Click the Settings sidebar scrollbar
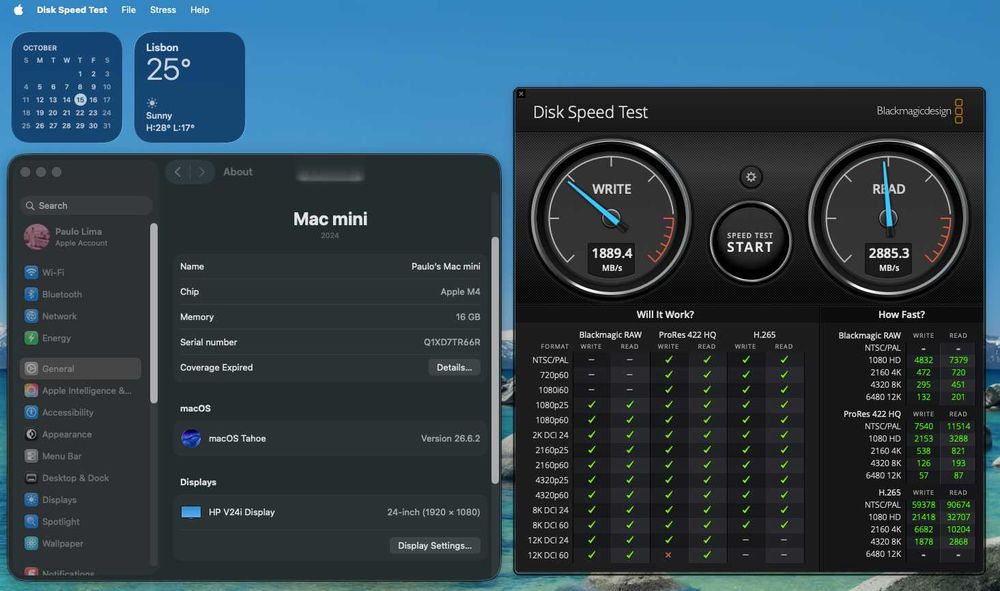1000x591 pixels. (153, 313)
